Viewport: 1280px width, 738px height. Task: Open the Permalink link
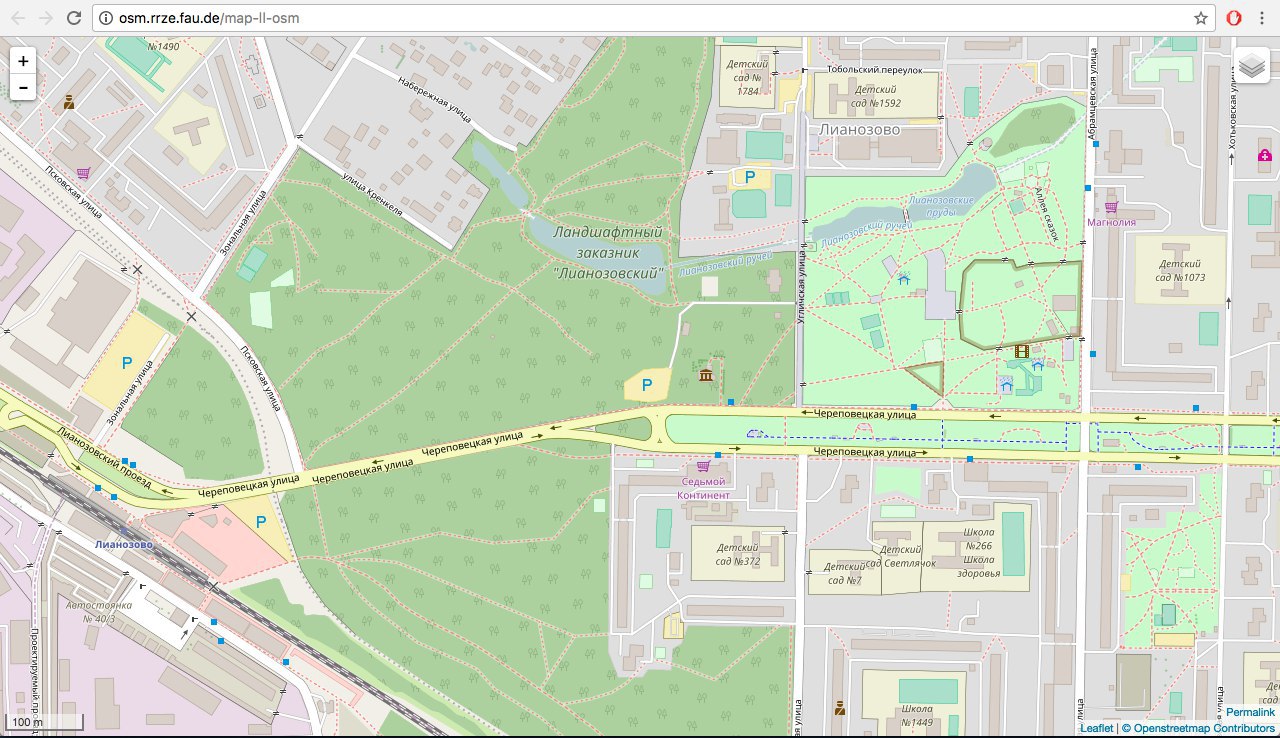click(x=1250, y=712)
